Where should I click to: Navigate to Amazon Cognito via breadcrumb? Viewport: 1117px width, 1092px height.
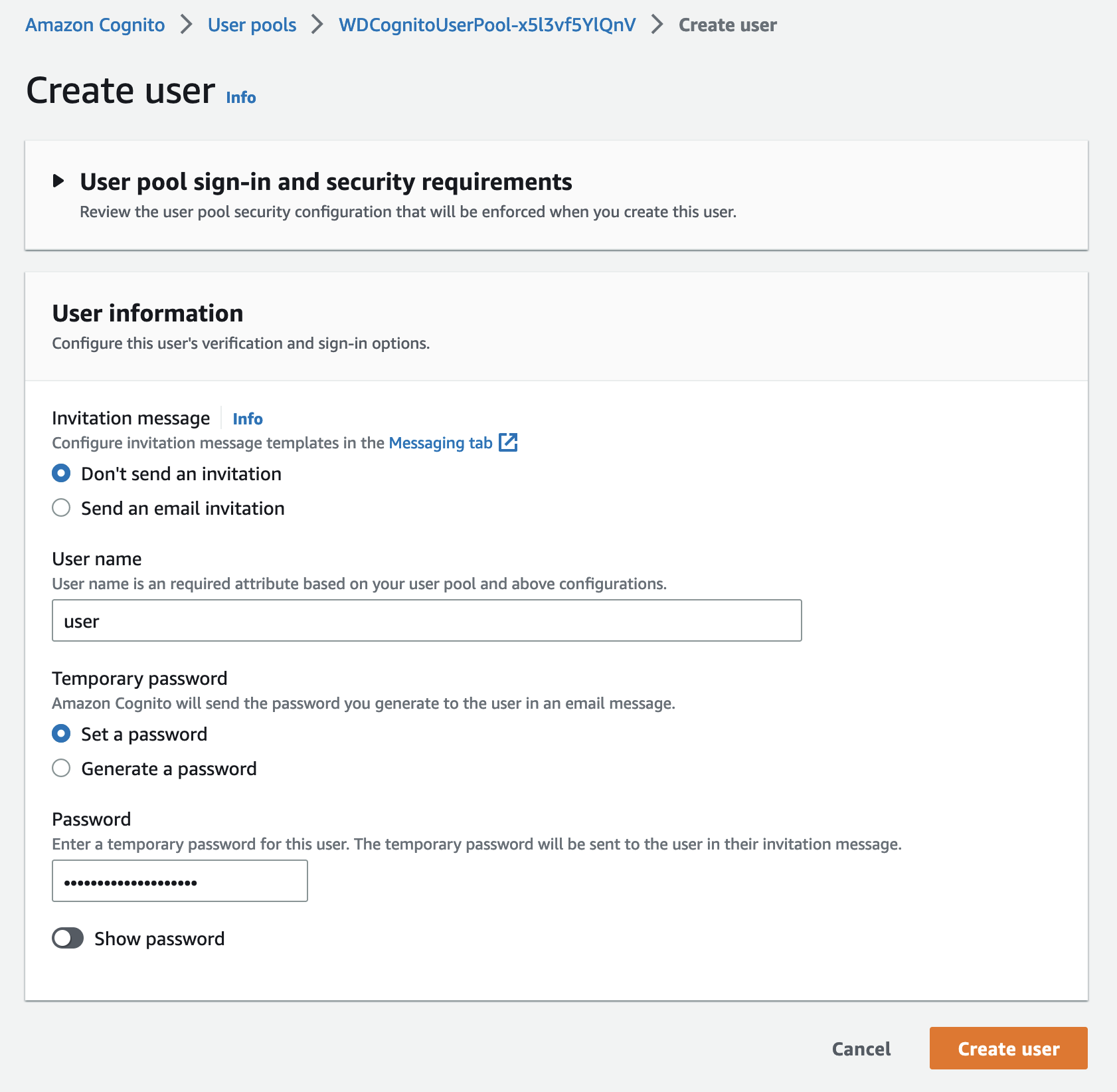coord(95,25)
